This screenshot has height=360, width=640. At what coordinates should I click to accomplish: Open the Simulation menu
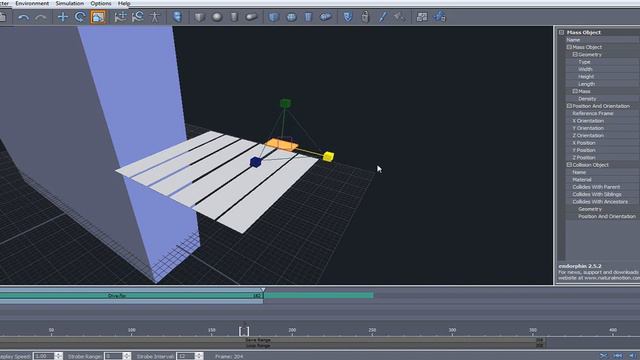pyautogui.click(x=70, y=3)
